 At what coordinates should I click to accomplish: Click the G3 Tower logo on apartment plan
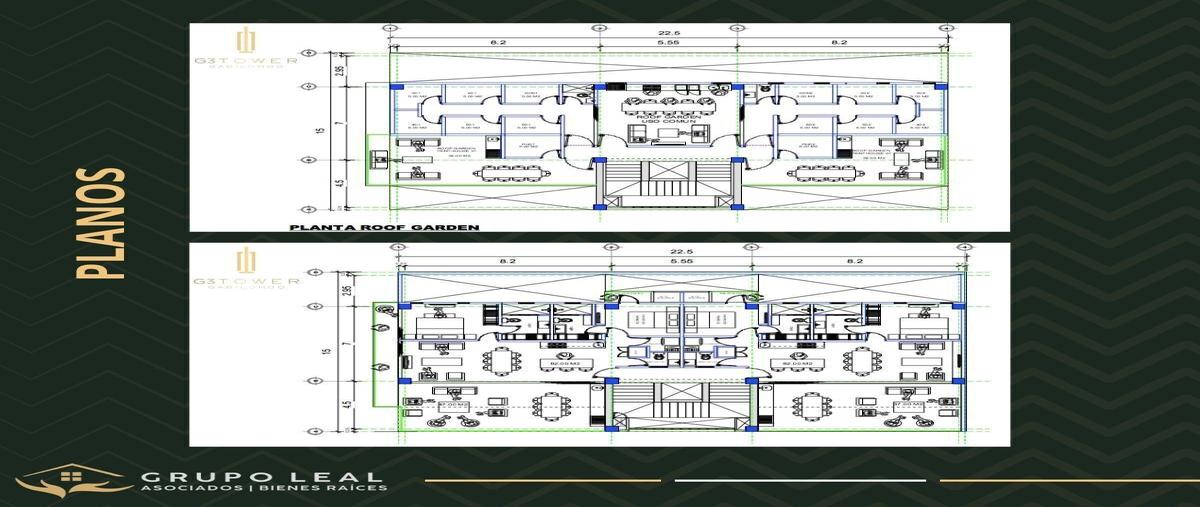click(x=246, y=273)
